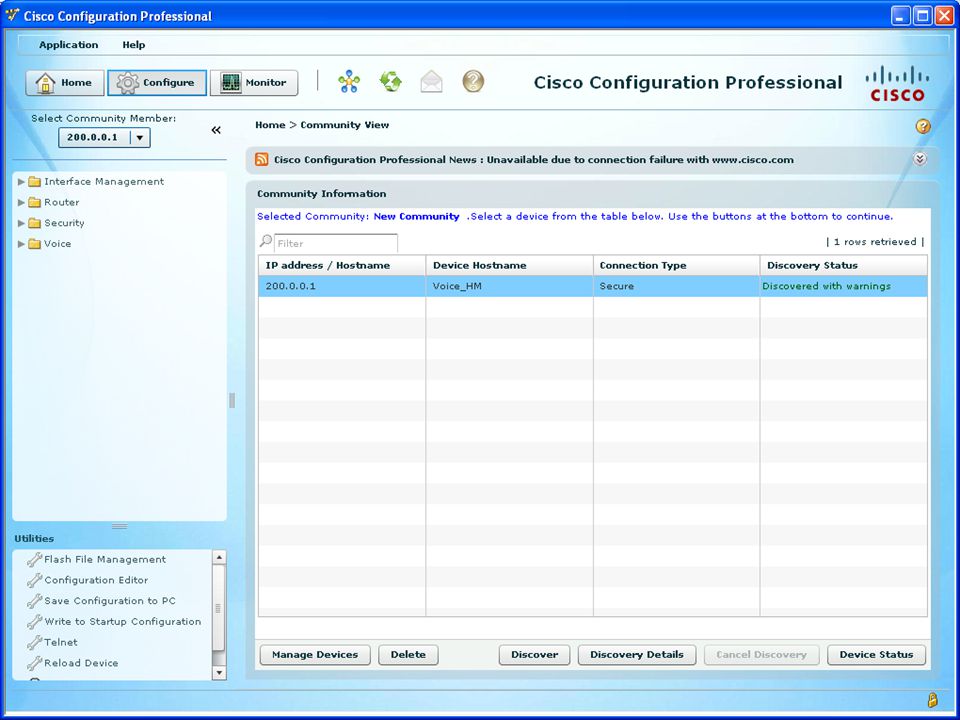The image size is (960, 720).
Task: Open Discovery Details
Action: point(637,654)
